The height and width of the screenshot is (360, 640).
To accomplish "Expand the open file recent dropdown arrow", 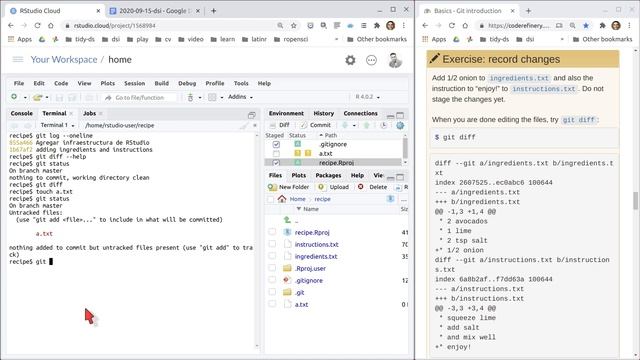I will click(47, 98).
